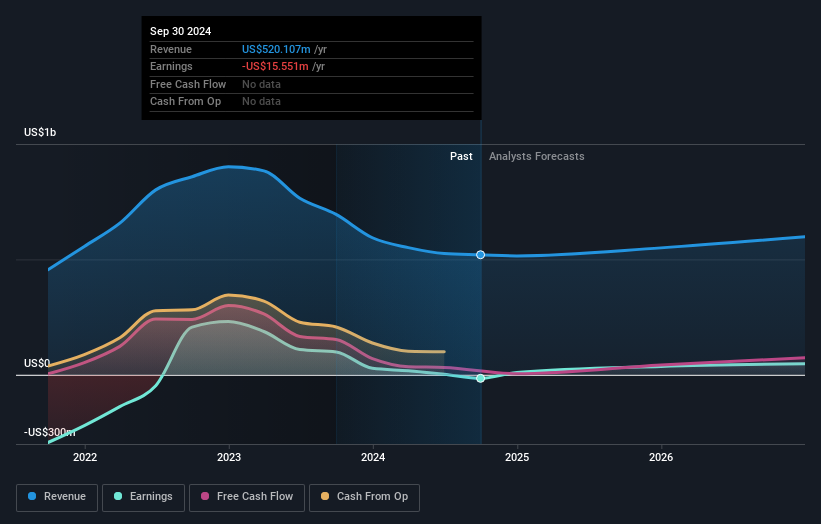Toggle the Revenue legend button
Viewport: 821px width, 524px height.
[x=57, y=497]
